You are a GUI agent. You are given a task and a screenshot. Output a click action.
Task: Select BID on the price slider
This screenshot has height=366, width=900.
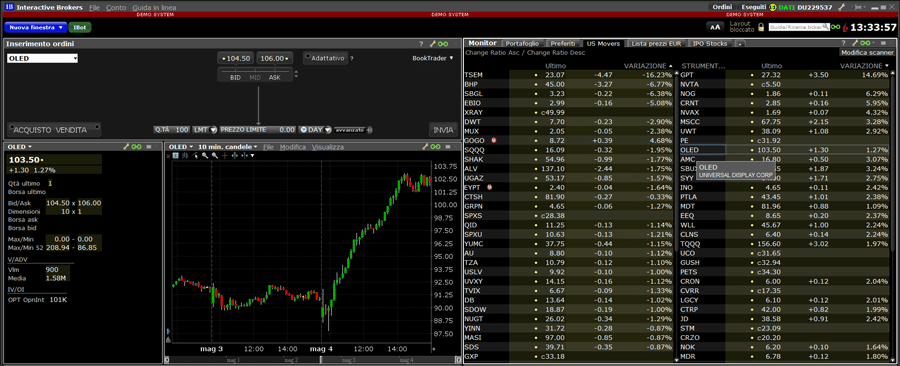(235, 77)
